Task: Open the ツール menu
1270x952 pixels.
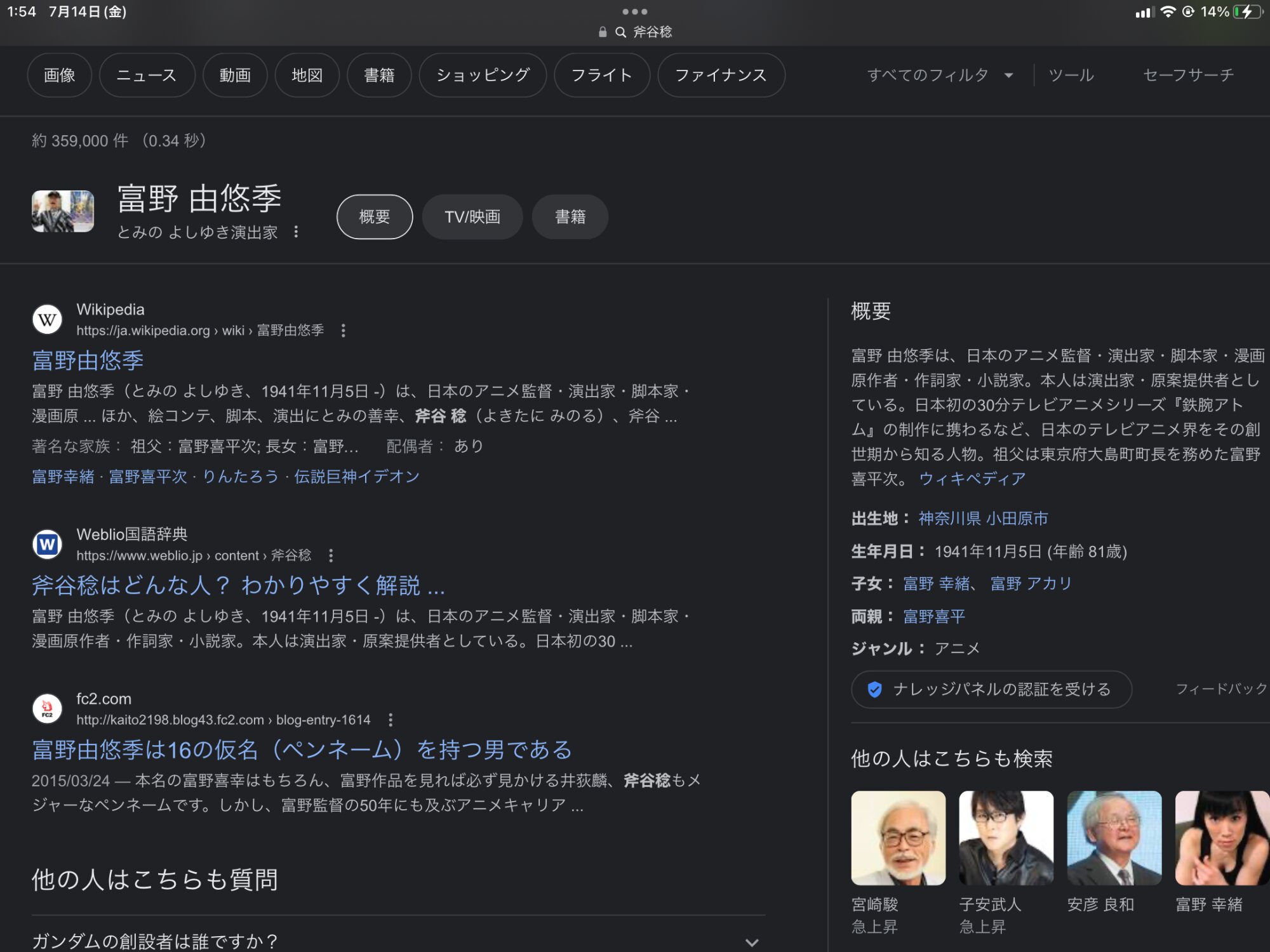Action: pyautogui.click(x=1071, y=76)
